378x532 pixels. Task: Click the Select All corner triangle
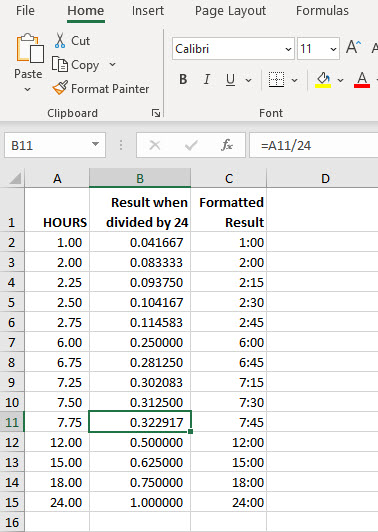[15, 178]
